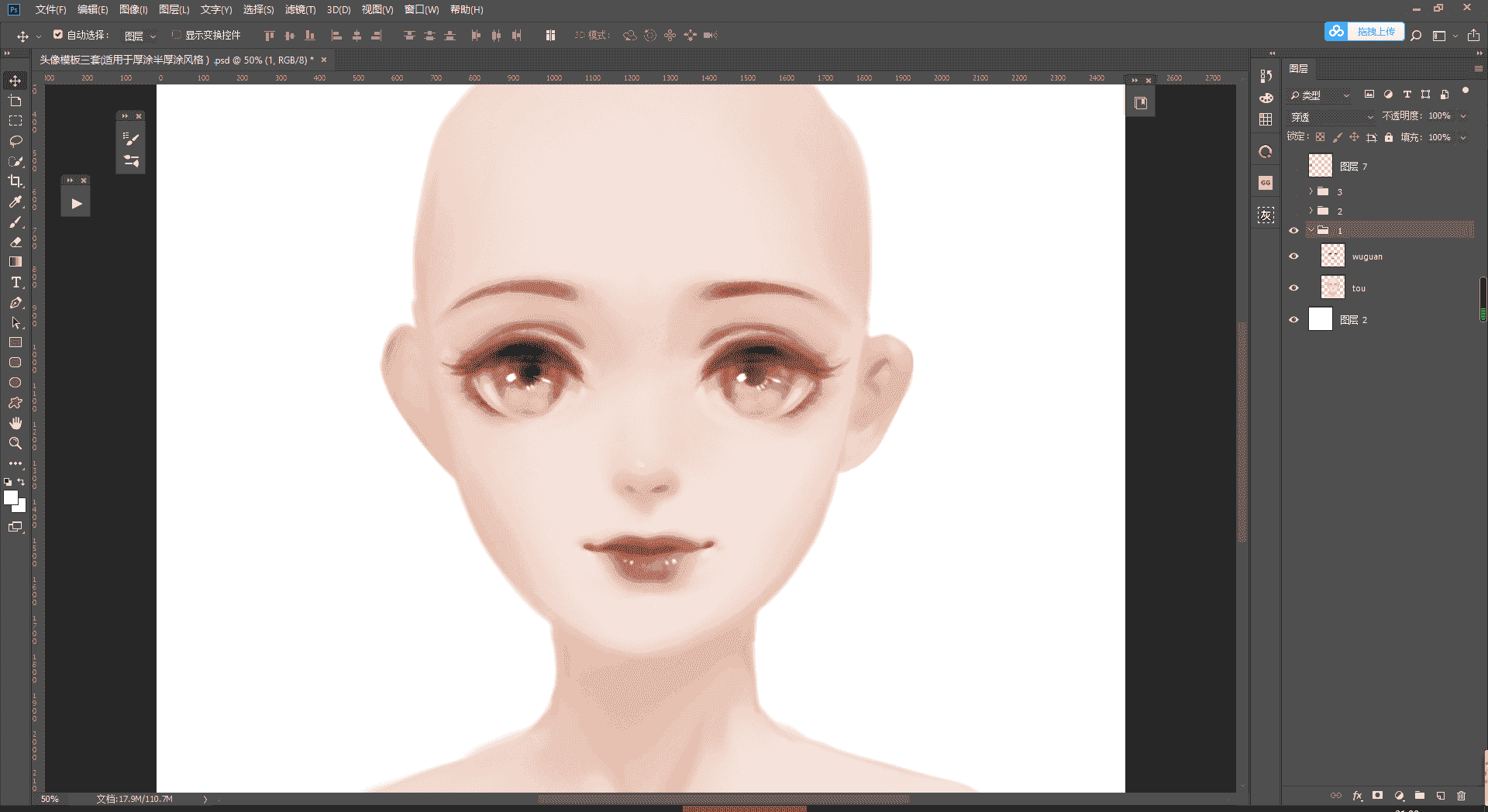Select the Rectangular Marquee tool
The image size is (1488, 812).
click(x=15, y=121)
